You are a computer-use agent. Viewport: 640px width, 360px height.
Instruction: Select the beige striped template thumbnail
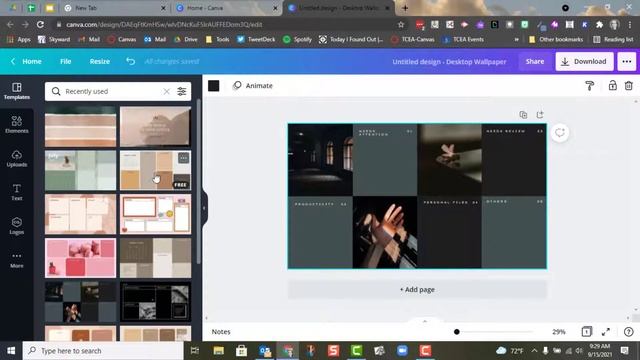(x=80, y=127)
